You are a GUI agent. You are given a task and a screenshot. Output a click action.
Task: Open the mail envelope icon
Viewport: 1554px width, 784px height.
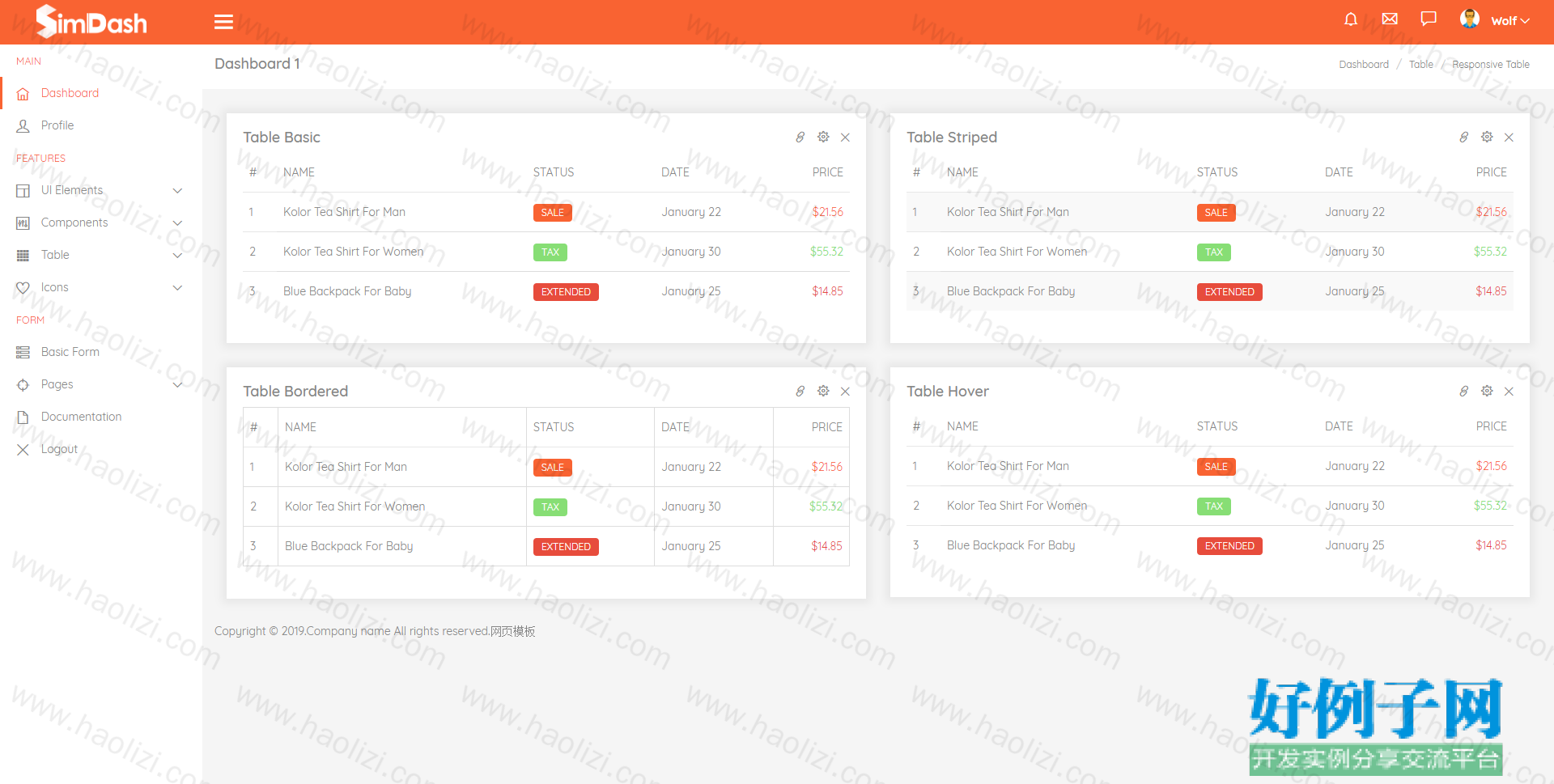pyautogui.click(x=1390, y=19)
